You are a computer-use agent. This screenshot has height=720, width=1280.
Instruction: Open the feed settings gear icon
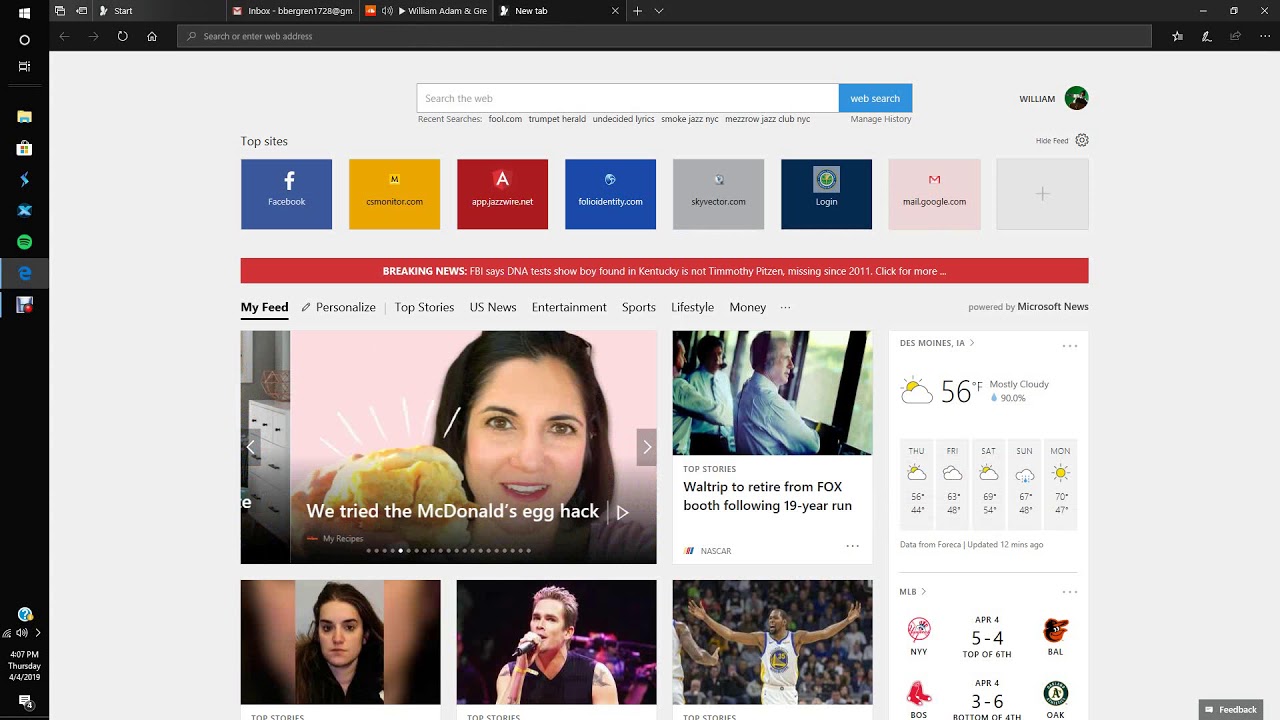(x=1082, y=141)
